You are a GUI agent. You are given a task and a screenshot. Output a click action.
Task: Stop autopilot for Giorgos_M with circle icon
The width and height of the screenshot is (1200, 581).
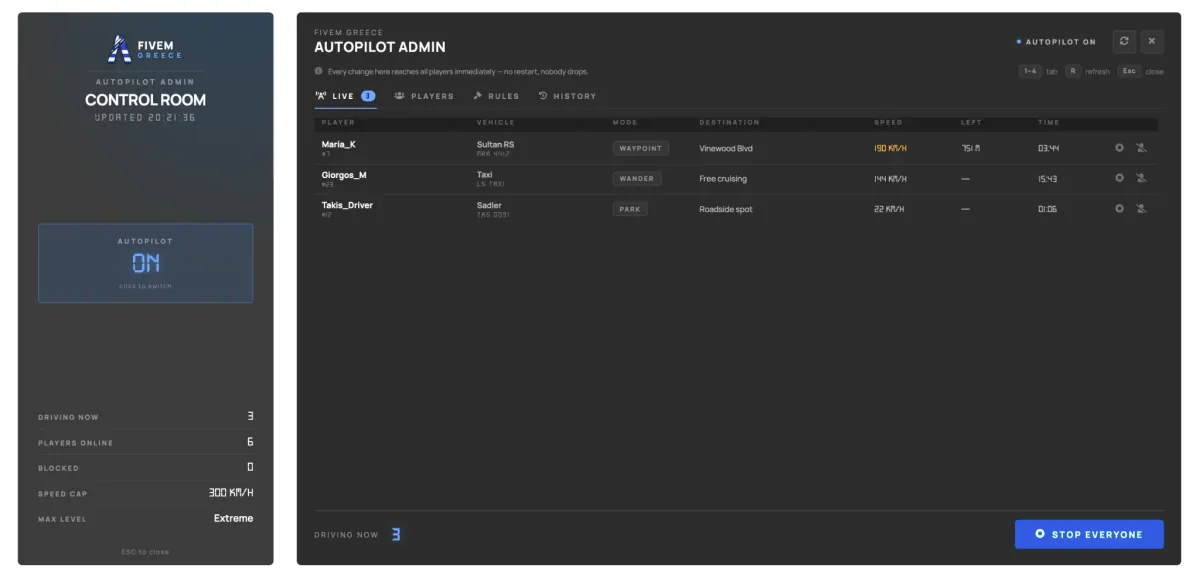click(x=1119, y=178)
